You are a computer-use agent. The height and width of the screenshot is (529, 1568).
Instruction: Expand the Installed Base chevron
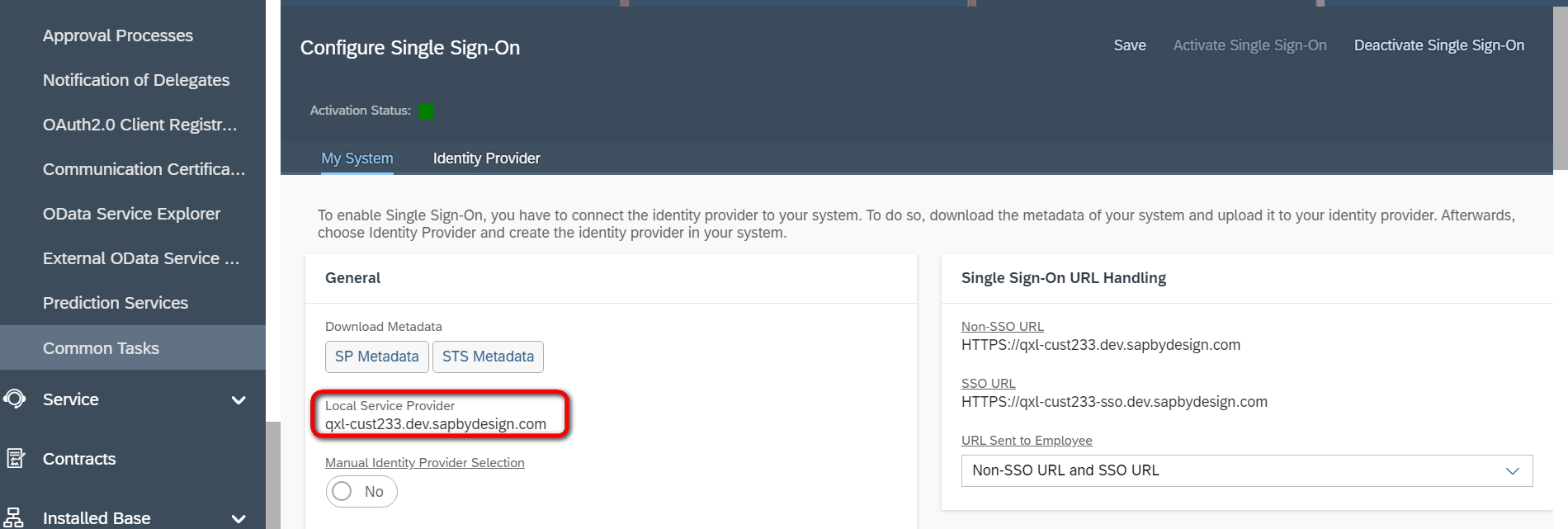click(239, 518)
